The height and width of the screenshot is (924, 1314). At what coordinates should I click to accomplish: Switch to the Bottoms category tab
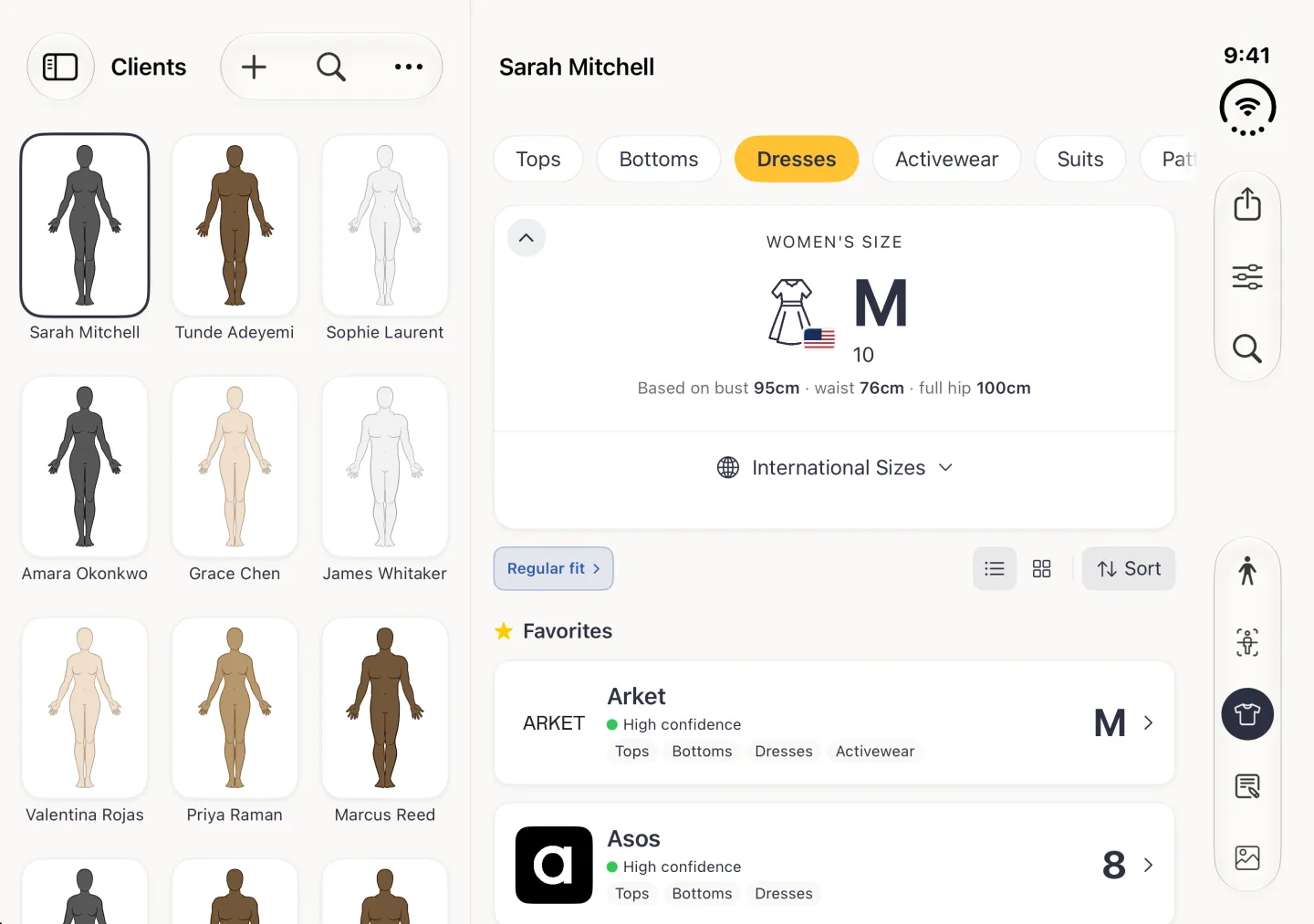click(659, 159)
